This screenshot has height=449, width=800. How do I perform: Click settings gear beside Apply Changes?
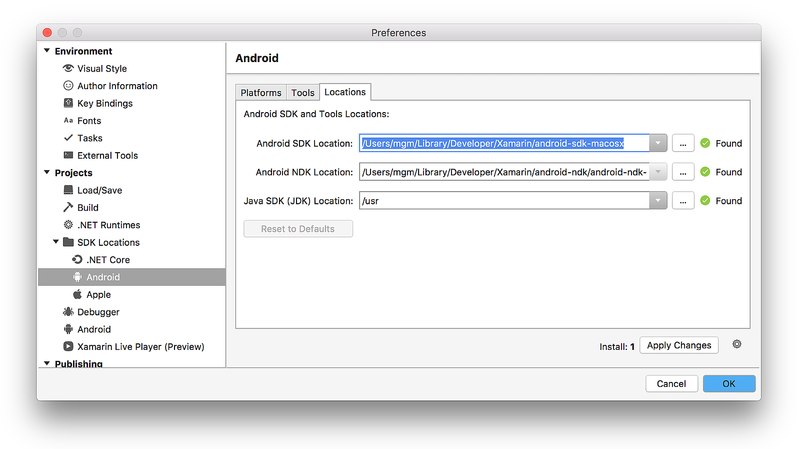coord(737,344)
